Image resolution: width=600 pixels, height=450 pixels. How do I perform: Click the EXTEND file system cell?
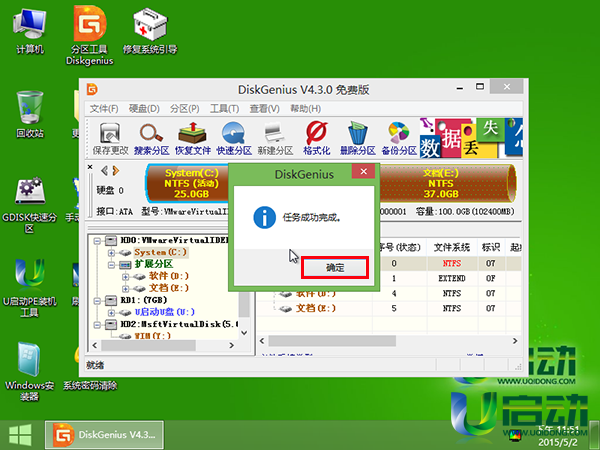[x=452, y=278]
